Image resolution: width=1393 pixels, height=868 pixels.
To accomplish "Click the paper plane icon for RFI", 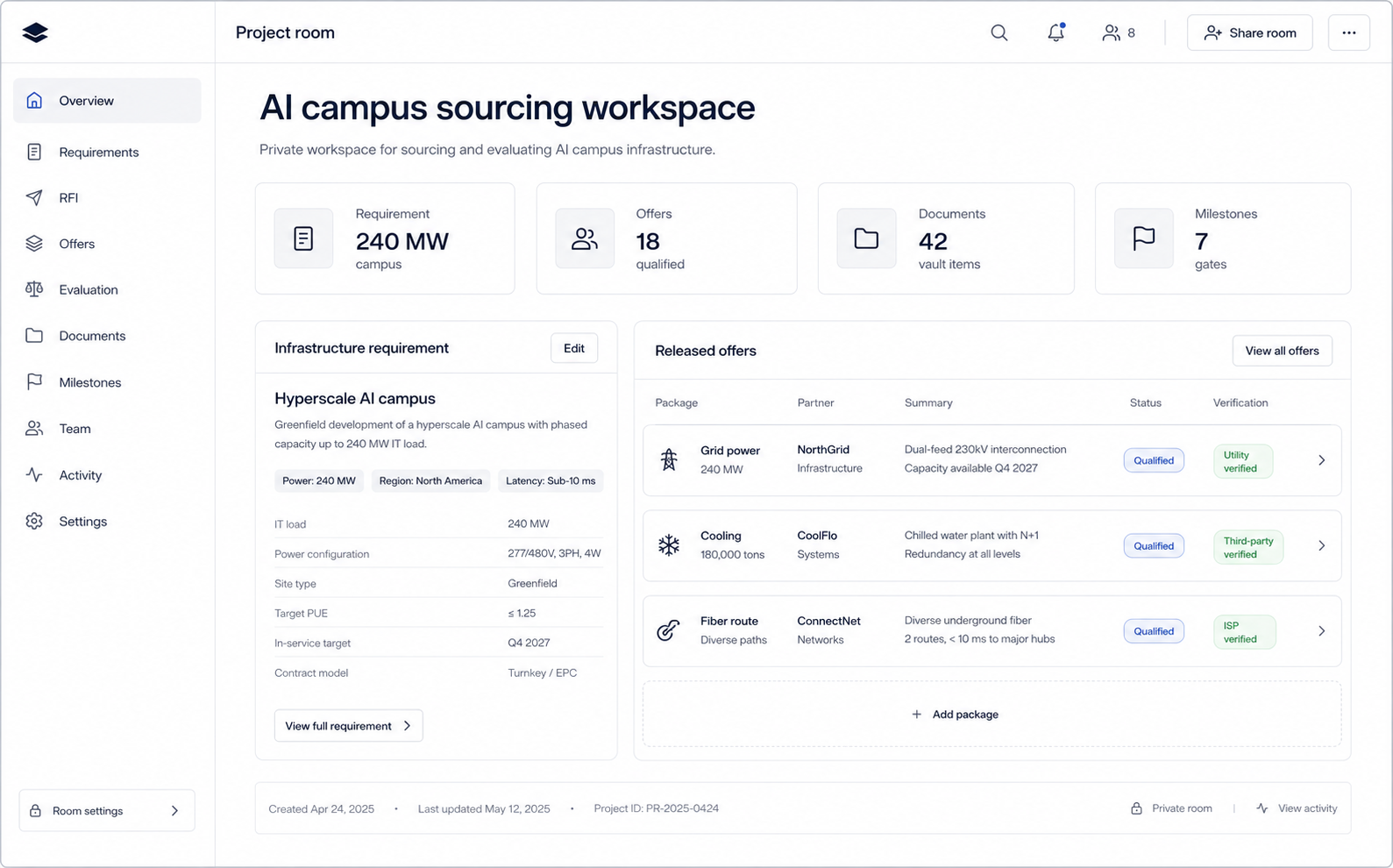I will click(x=34, y=197).
